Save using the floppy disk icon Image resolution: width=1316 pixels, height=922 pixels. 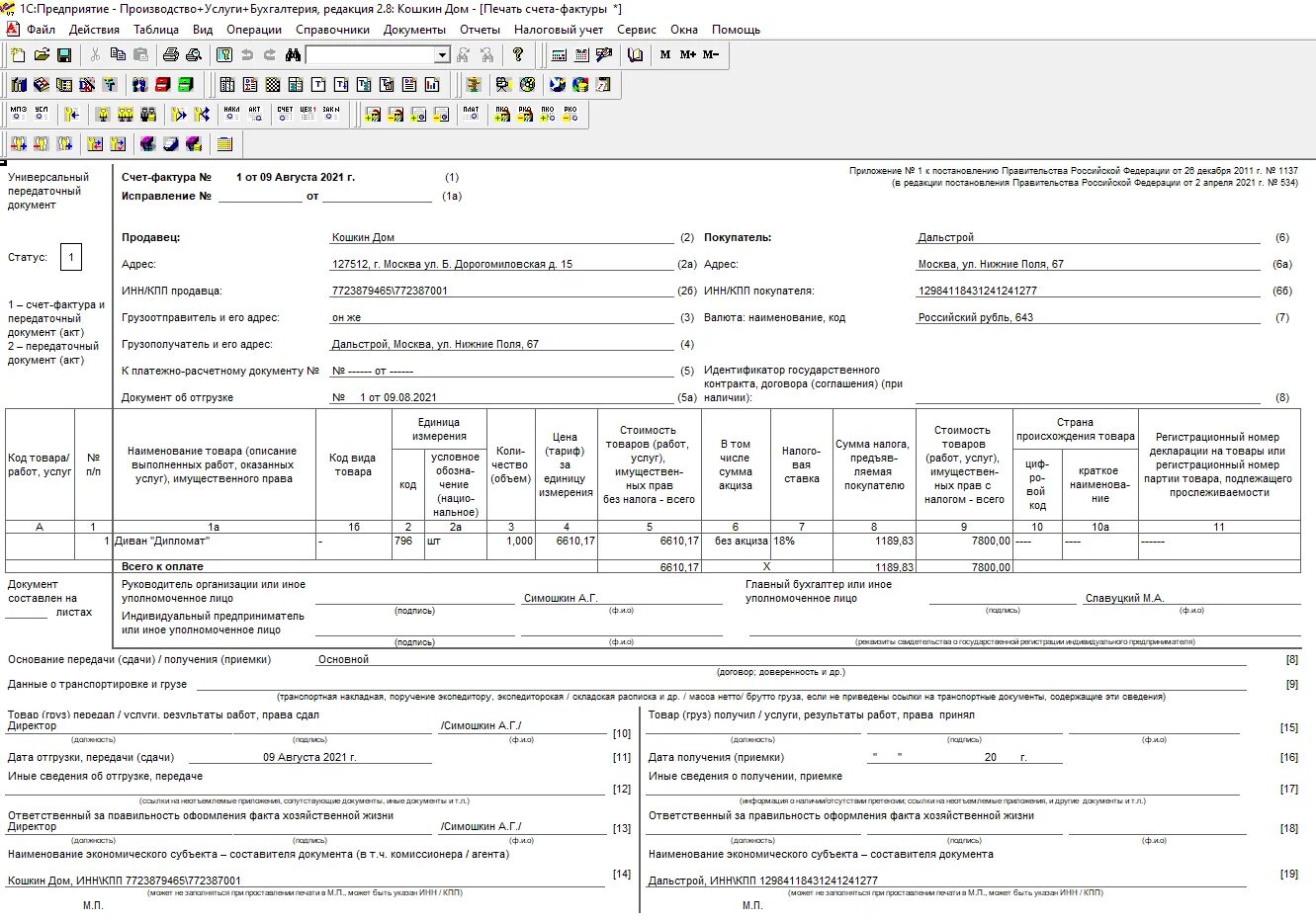point(64,55)
